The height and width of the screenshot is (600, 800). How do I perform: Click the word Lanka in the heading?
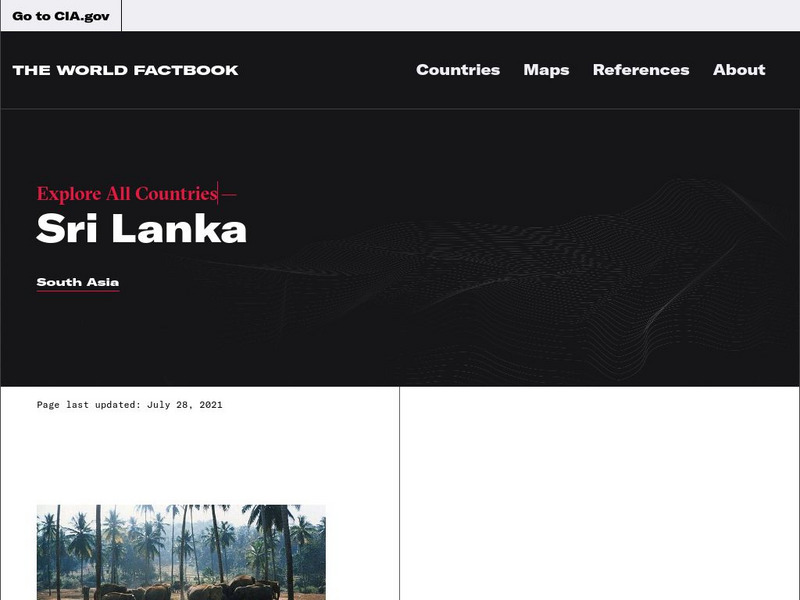[179, 229]
